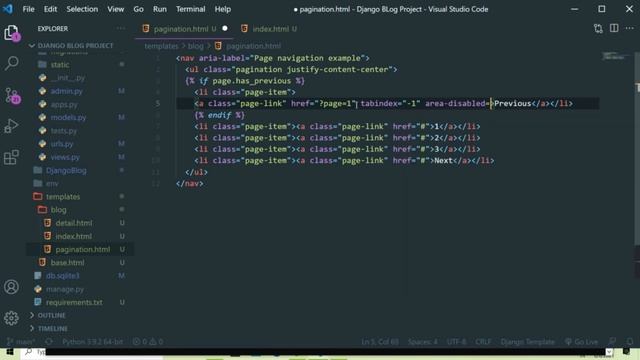The height and width of the screenshot is (360, 640).
Task: Collapse the blog folder
Action: pyautogui.click(x=58, y=210)
